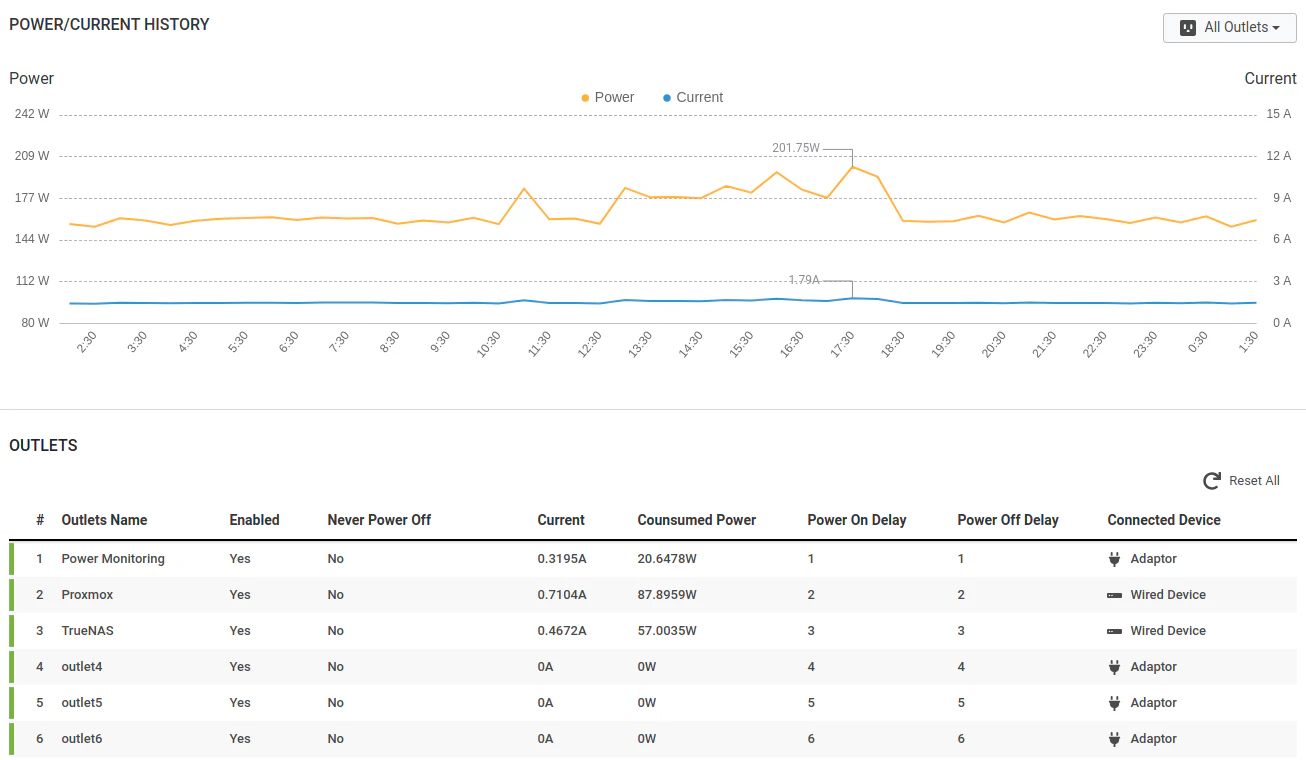Toggle the Current series in the legend
Image resolution: width=1306 pixels, height=760 pixels.
point(692,97)
